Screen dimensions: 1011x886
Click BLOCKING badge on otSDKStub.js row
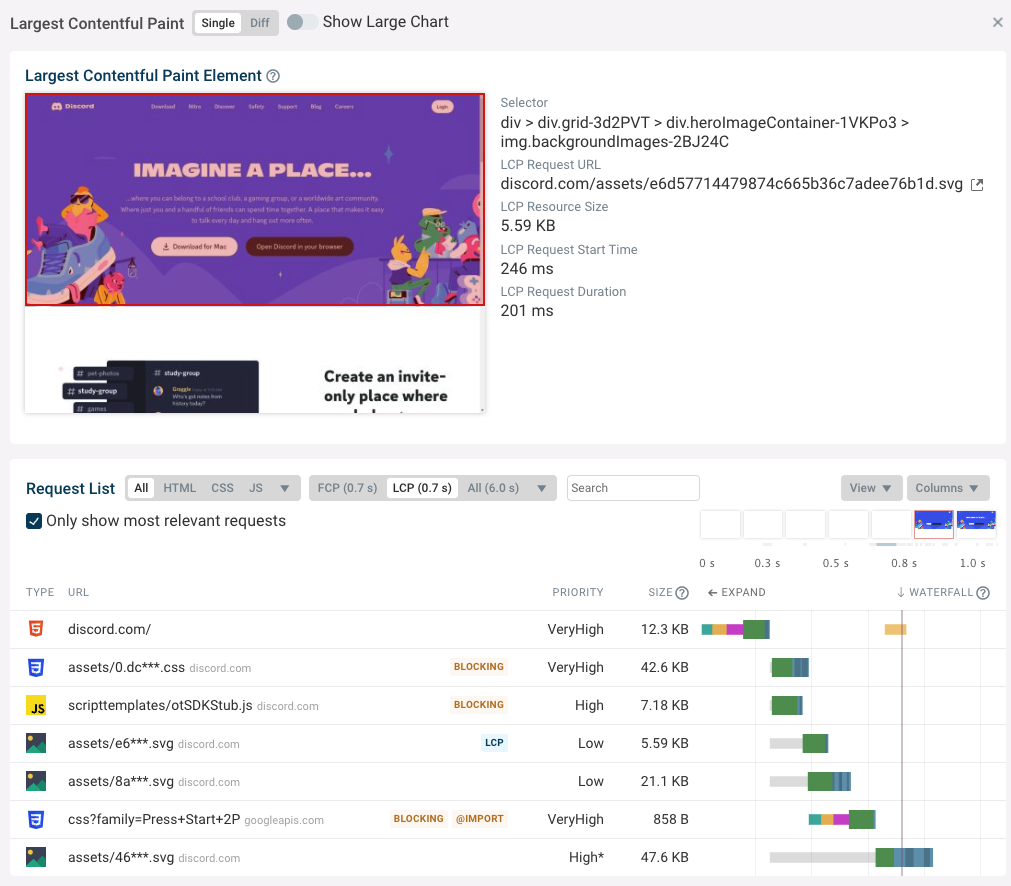coord(478,705)
